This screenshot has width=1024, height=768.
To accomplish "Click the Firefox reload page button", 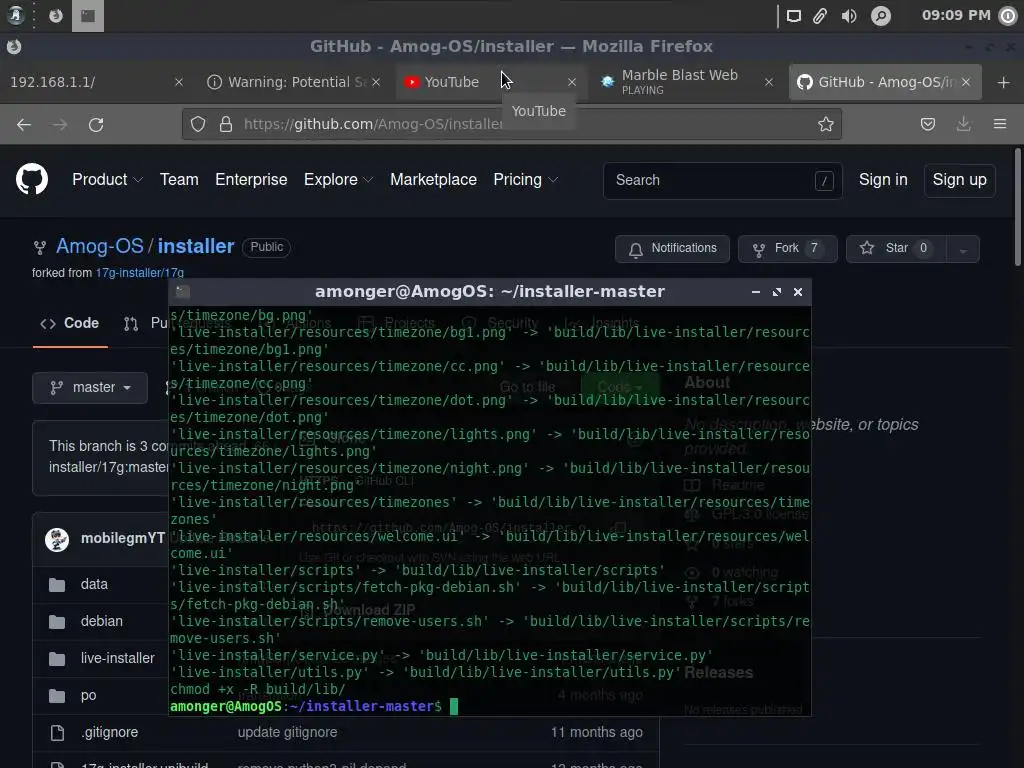I will (96, 124).
